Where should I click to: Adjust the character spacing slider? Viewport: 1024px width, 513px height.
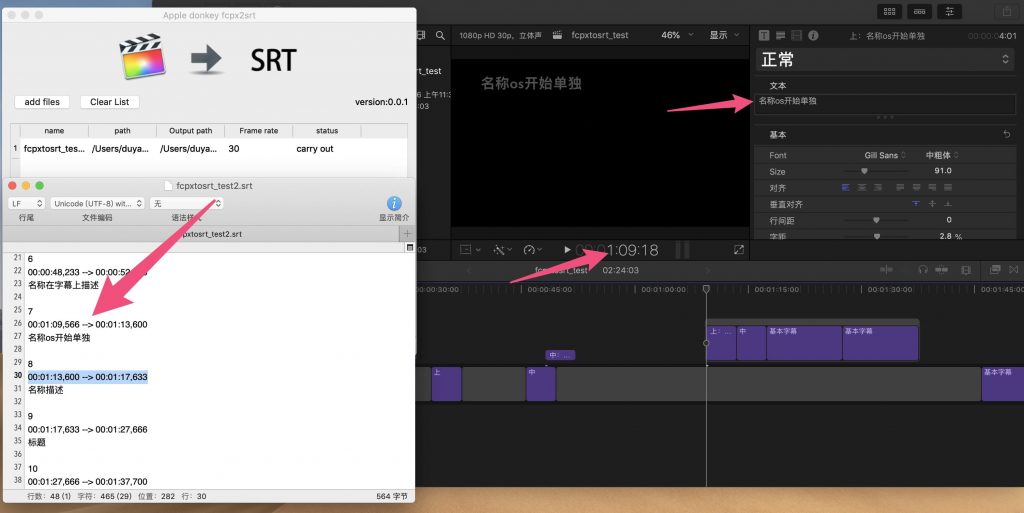876,236
